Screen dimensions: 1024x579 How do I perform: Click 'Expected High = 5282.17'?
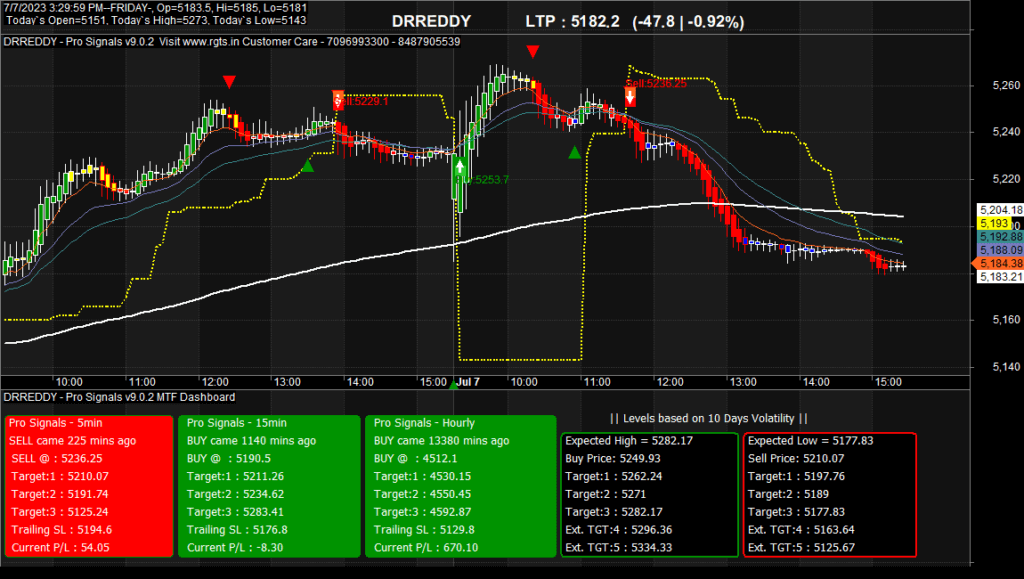(629, 441)
